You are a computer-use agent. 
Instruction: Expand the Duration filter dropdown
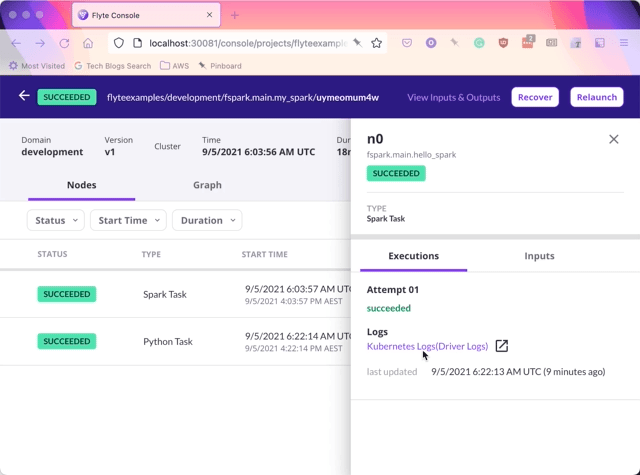click(x=207, y=220)
